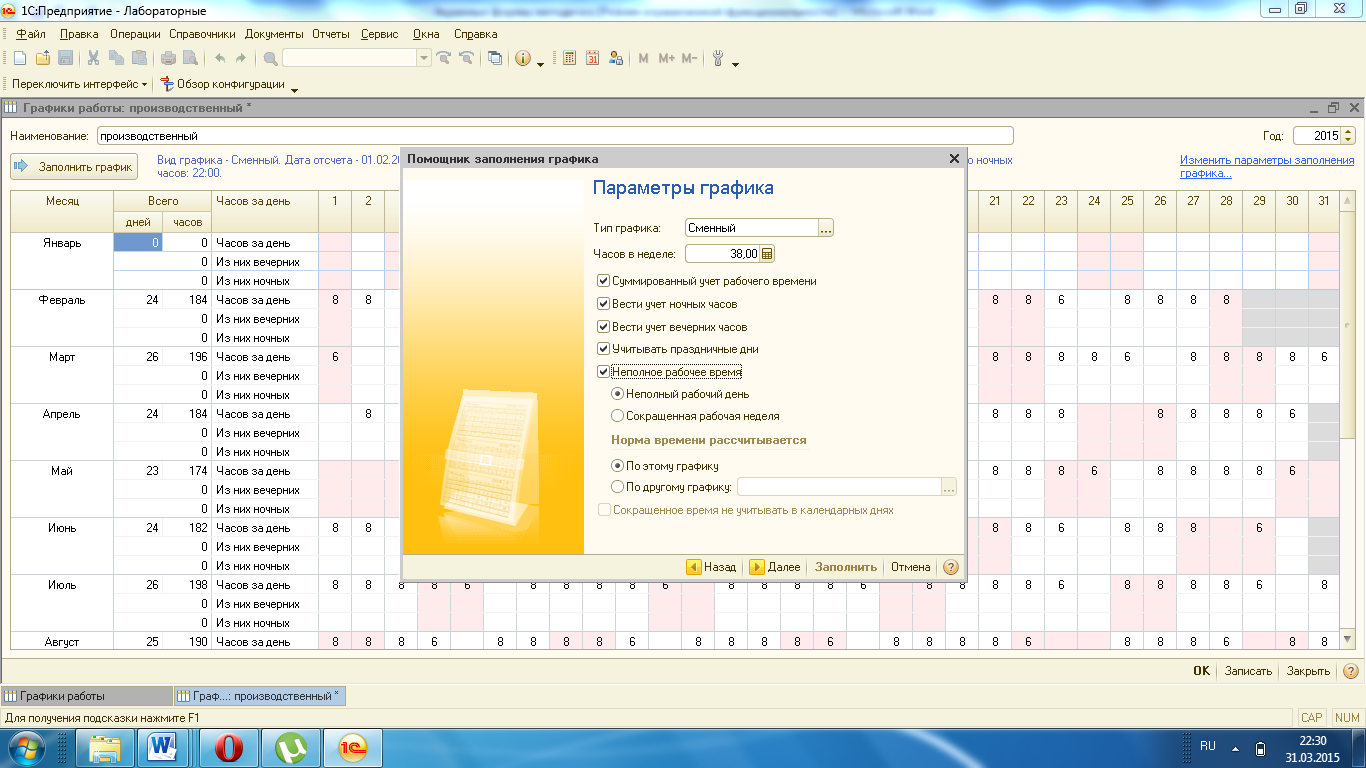Switch to the Графики работы window tab
Screen dimensions: 1366x768
86,696
